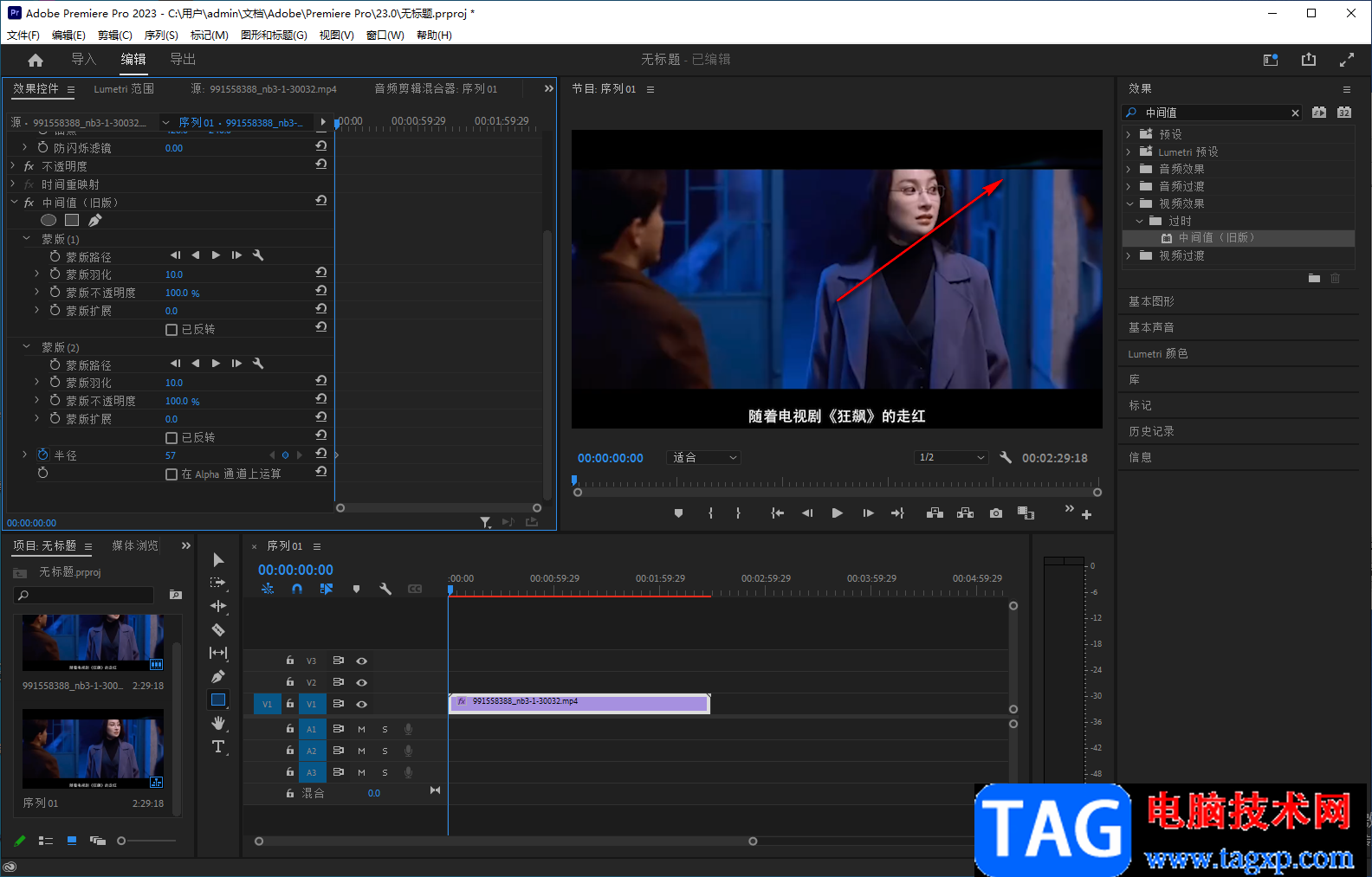The width and height of the screenshot is (1372, 877).
Task: Switch to the 导出 workspace tab
Action: coord(183,59)
